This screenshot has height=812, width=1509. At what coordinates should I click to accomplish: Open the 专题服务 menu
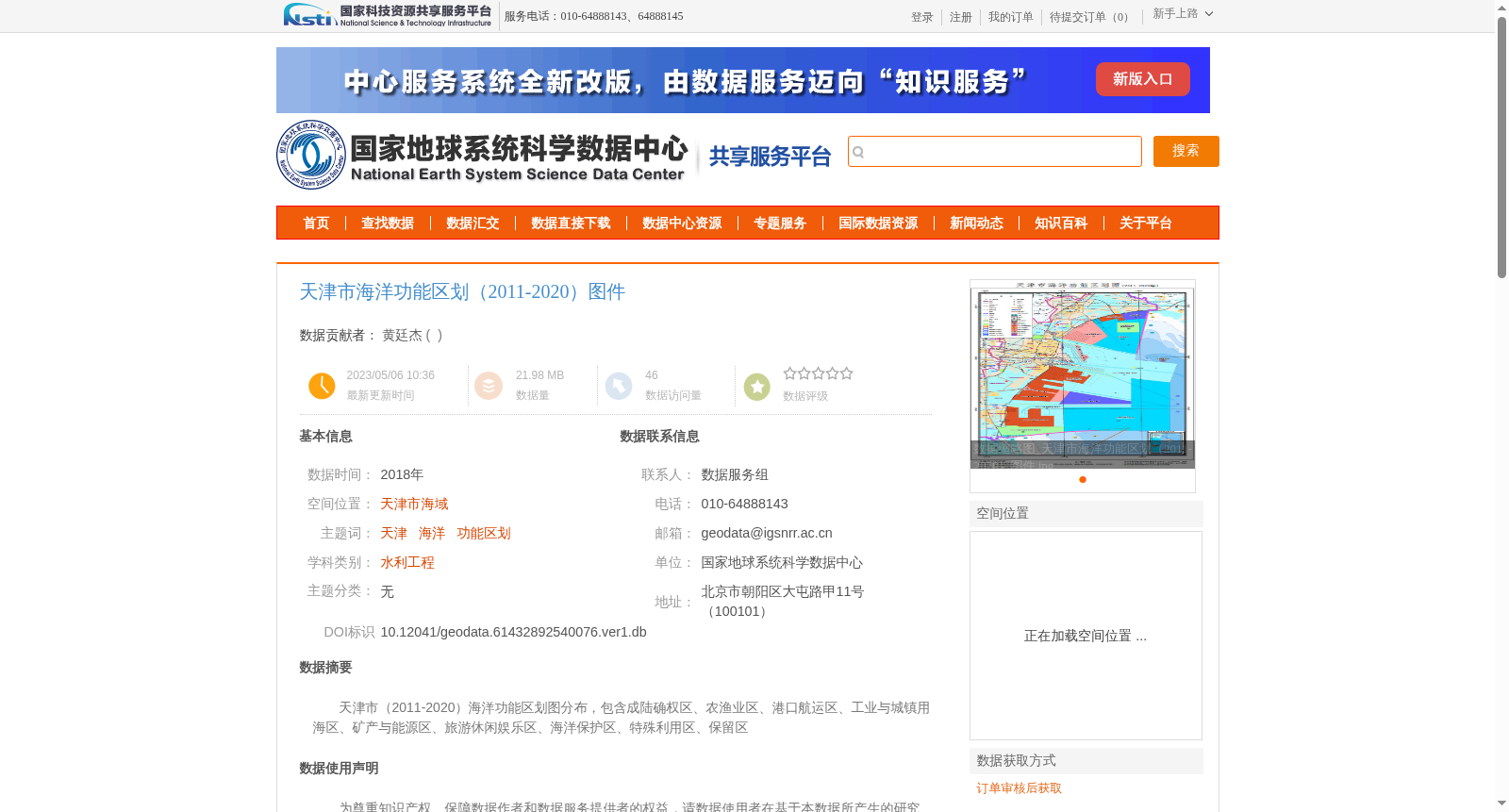point(780,224)
